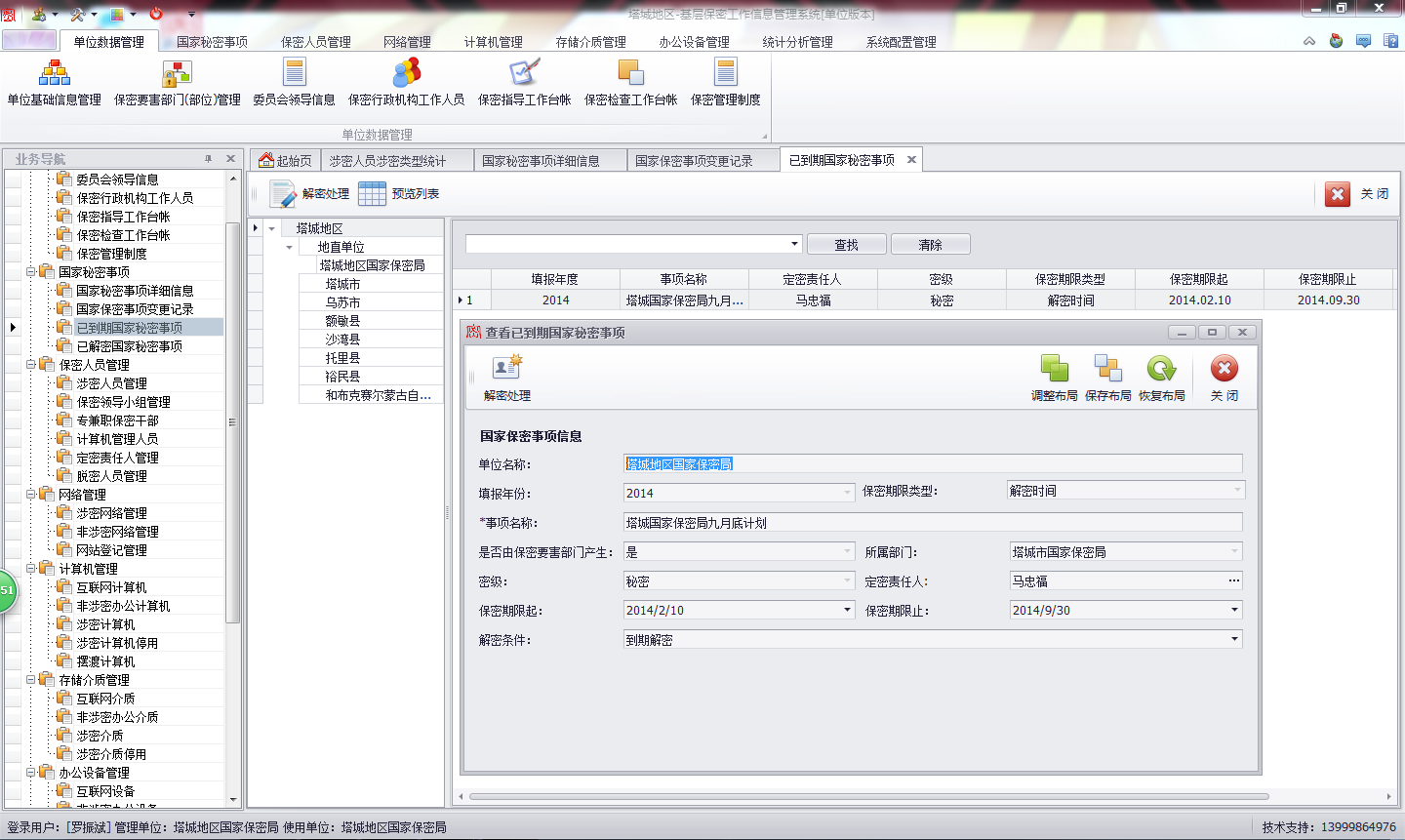This screenshot has width=1405, height=840.
Task: Click 恢复布局 icon in dialog
Action: pos(1161,369)
